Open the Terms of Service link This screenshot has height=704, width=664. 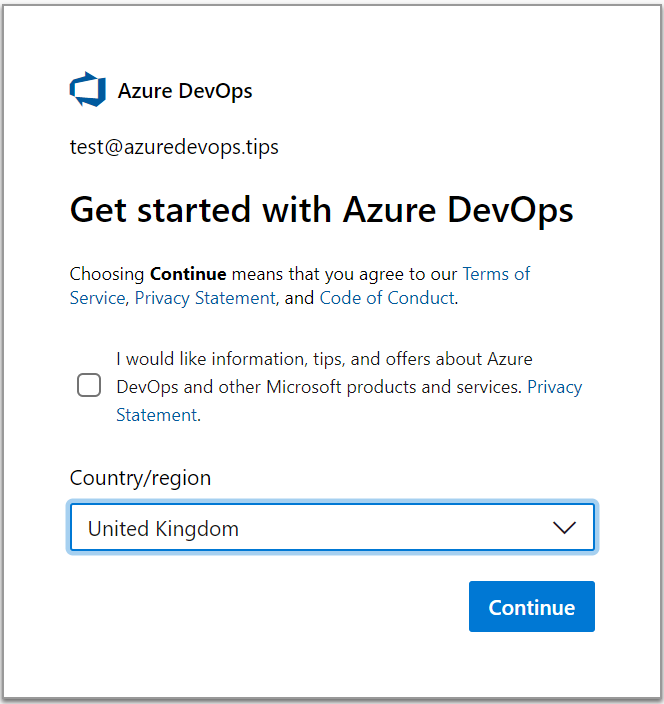tap(496, 274)
